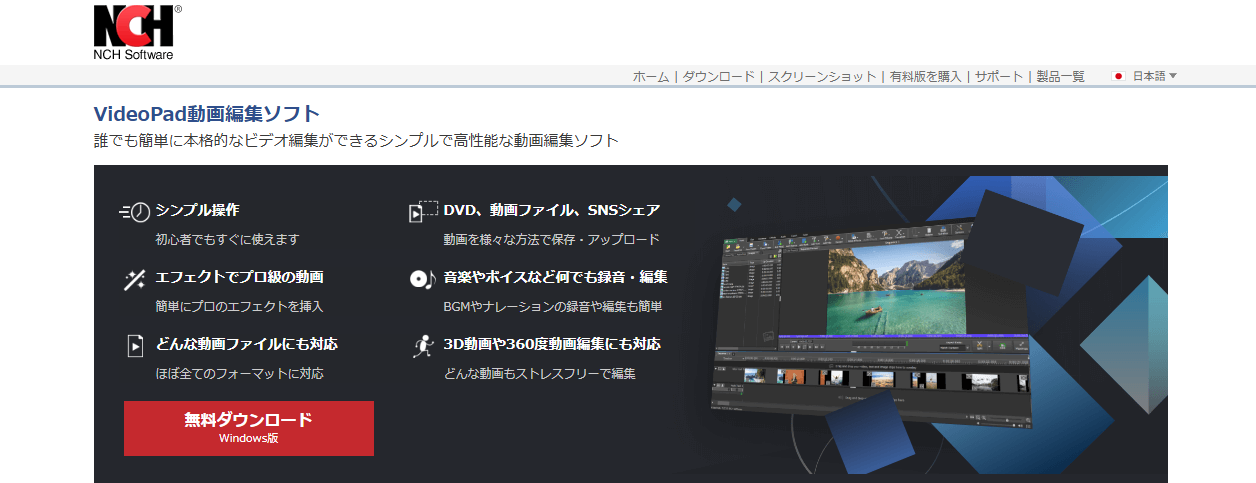Click the エフェクトでプロ級の動画 title
Screen dimensions: 1256x483
pos(239,277)
